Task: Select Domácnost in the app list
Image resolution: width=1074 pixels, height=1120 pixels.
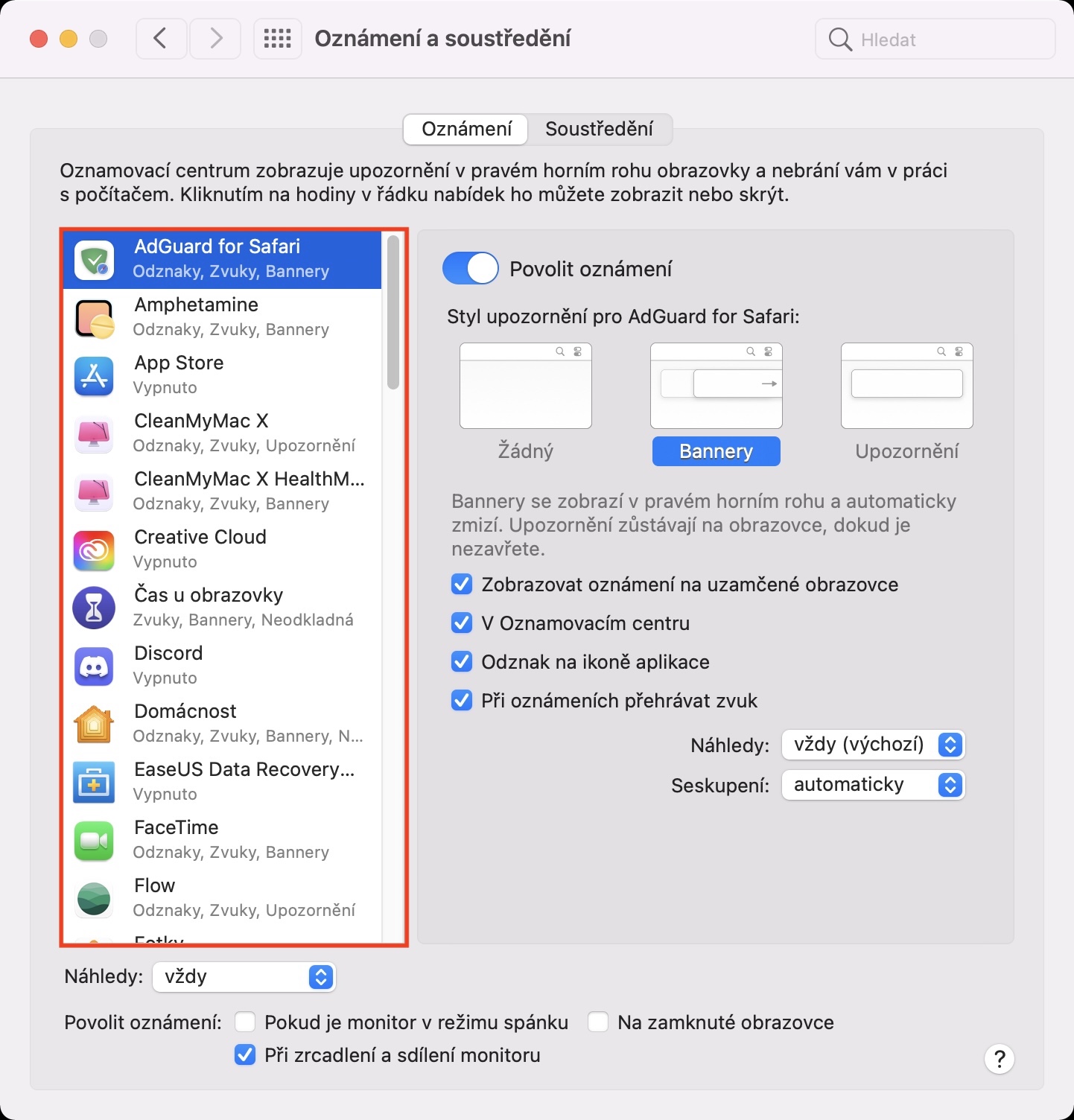Action: (223, 725)
